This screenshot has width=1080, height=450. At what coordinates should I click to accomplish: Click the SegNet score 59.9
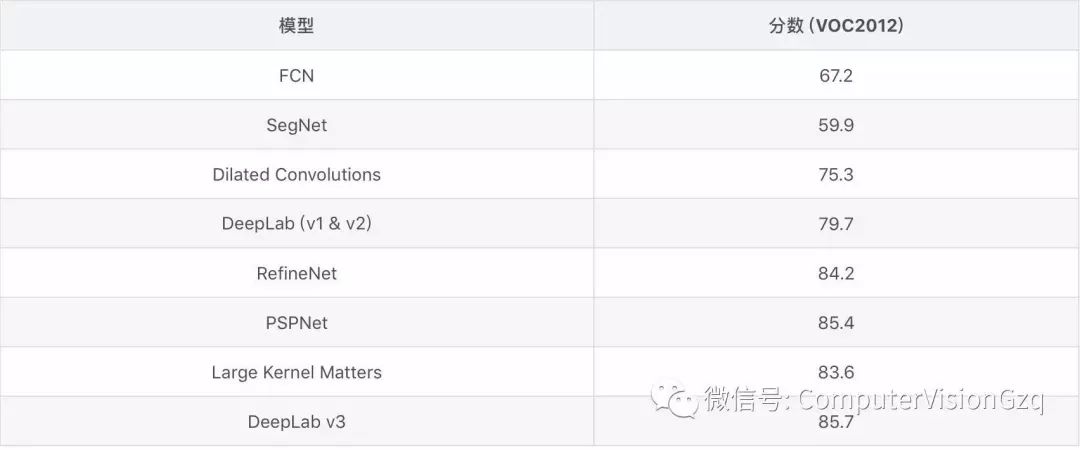click(835, 125)
